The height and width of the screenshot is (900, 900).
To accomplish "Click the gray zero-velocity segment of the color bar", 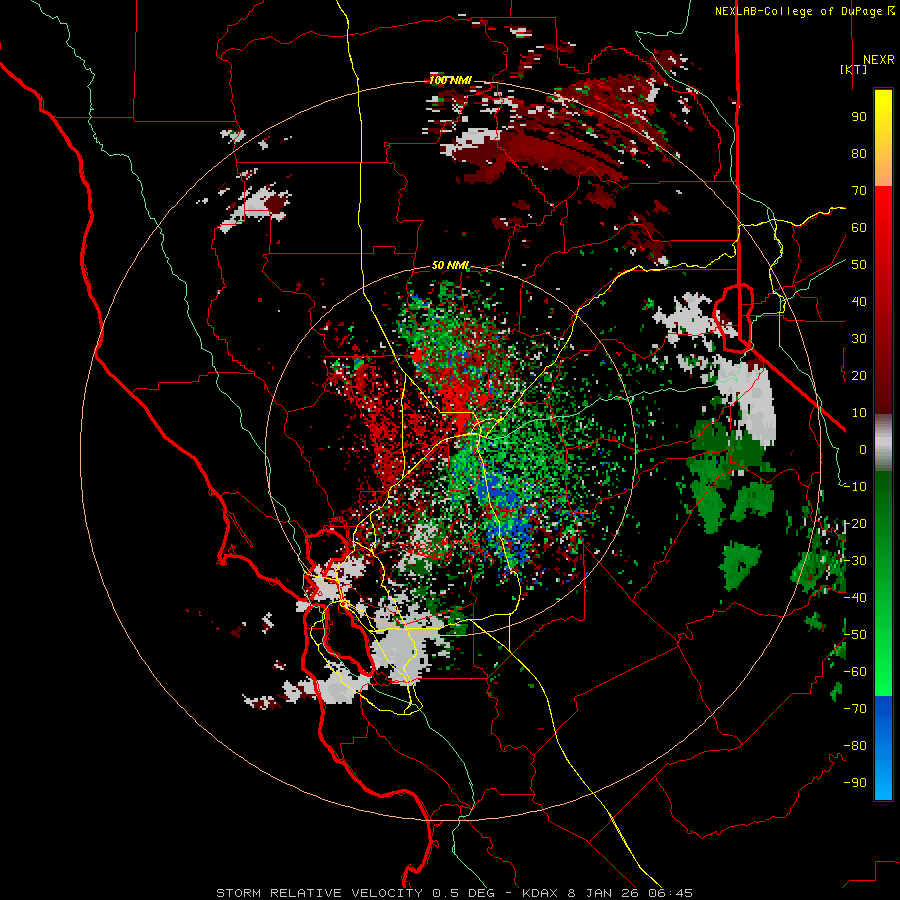I will pyautogui.click(x=883, y=443).
